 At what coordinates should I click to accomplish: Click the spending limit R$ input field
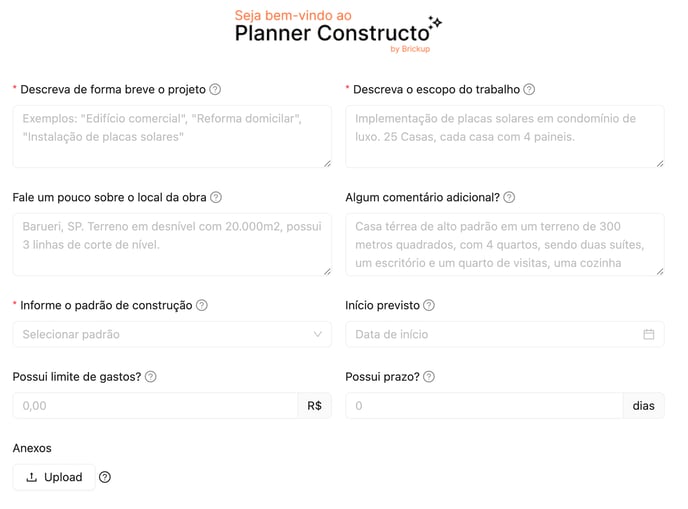(155, 406)
